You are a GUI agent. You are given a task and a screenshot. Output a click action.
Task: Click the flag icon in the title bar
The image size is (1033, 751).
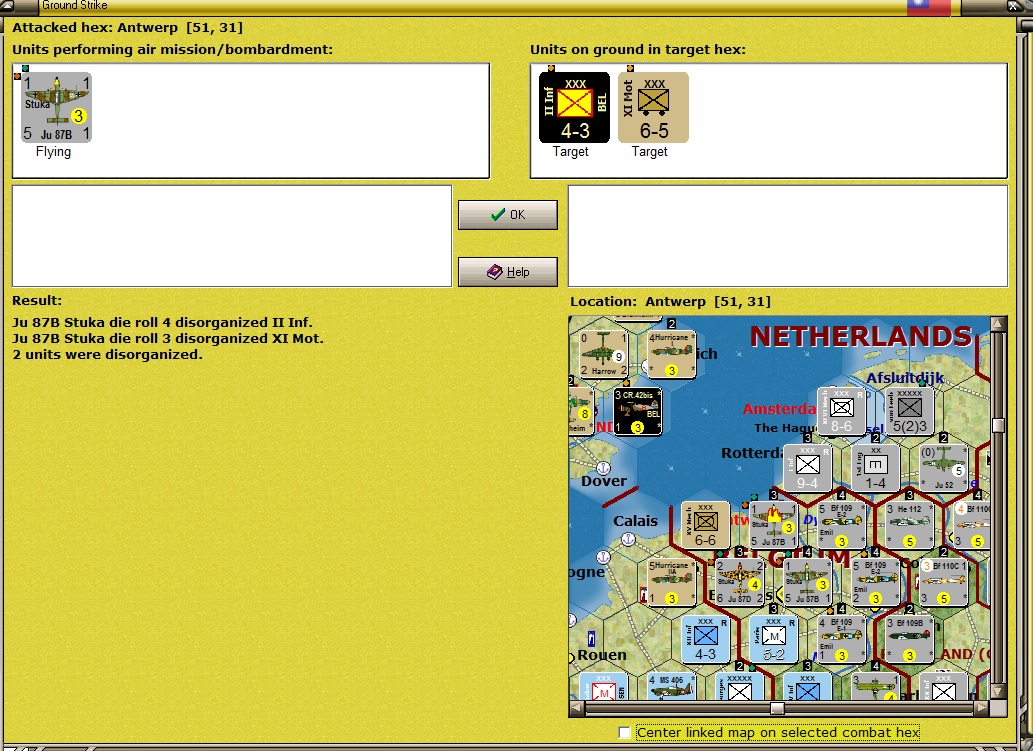(x=929, y=7)
